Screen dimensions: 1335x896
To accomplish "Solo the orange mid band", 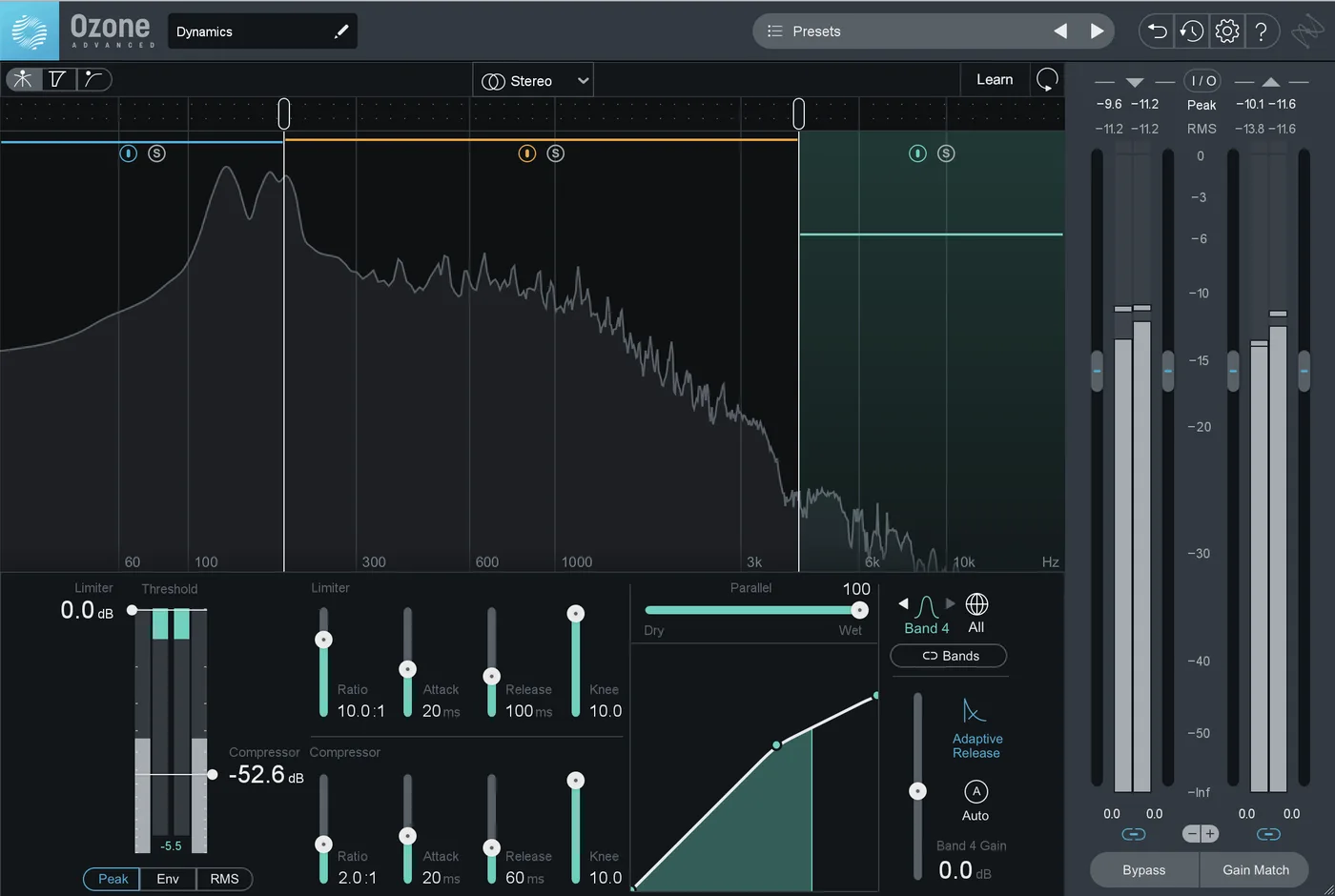I will click(556, 153).
